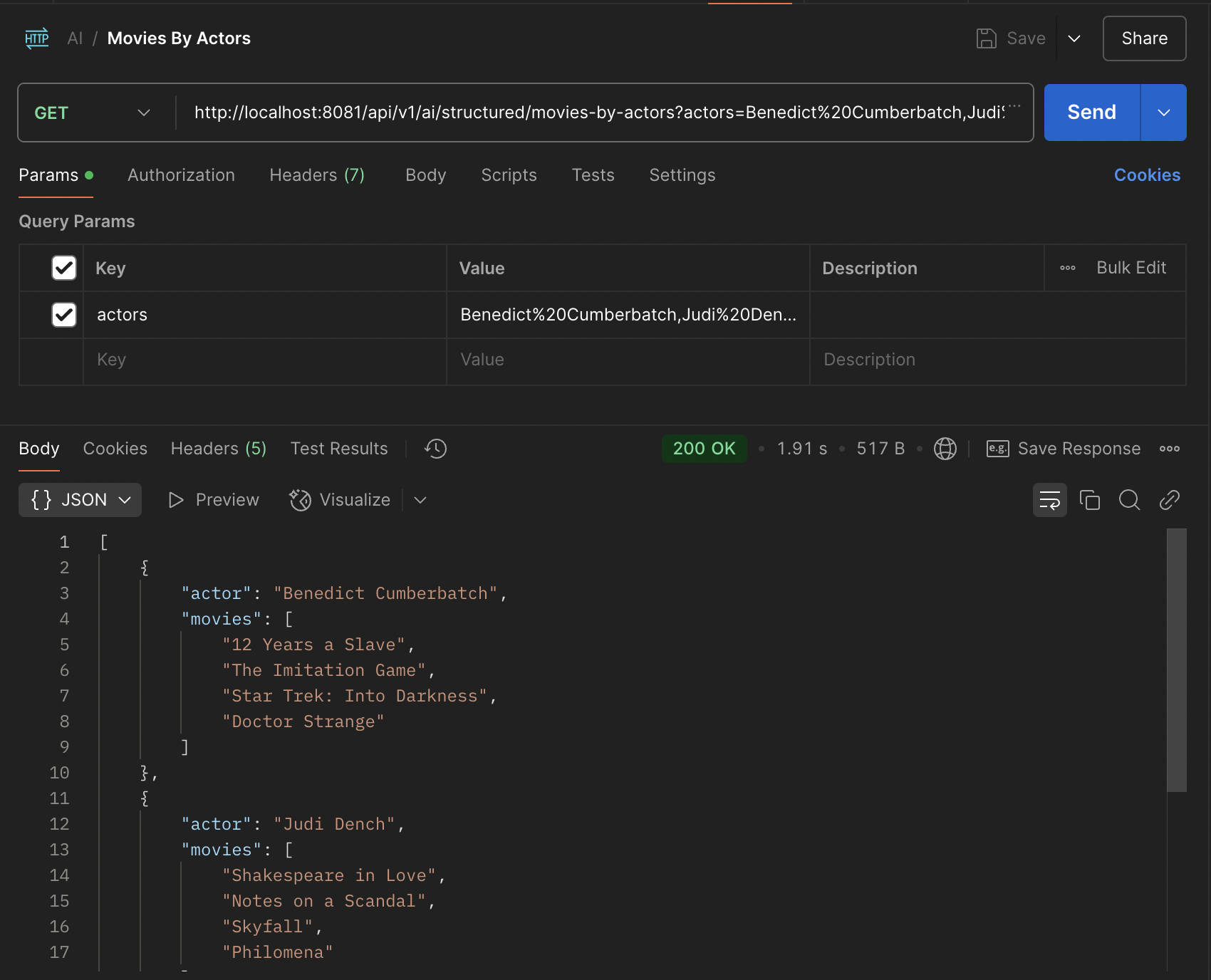
Task: Expand the Save options chevron
Action: coord(1074,38)
